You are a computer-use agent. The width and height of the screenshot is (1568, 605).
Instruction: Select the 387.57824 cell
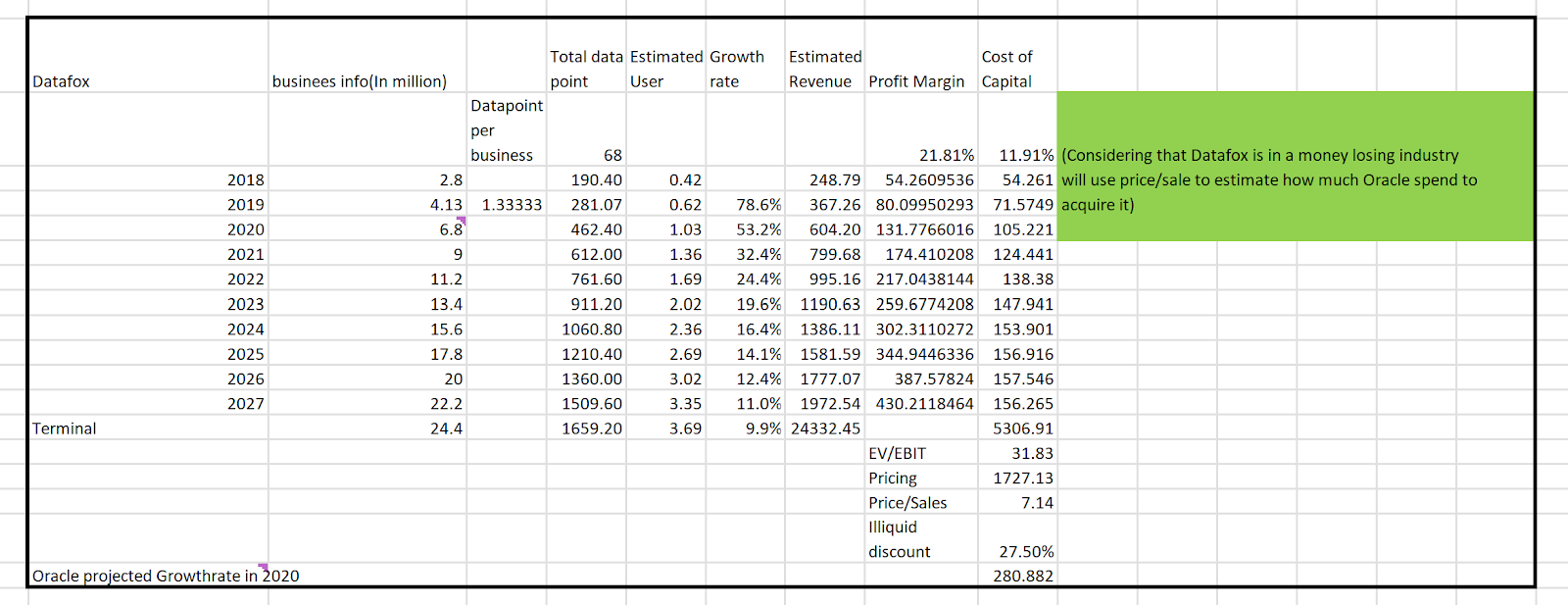click(x=921, y=378)
